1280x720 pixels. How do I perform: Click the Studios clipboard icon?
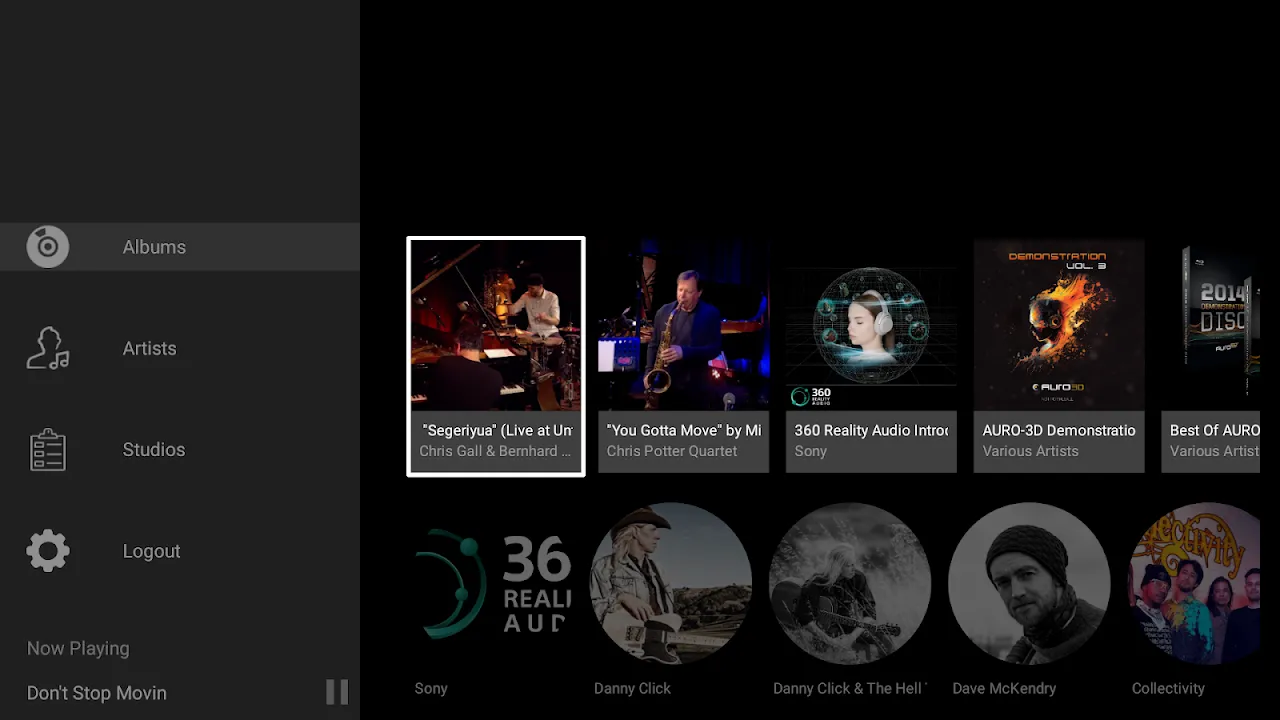(x=48, y=450)
